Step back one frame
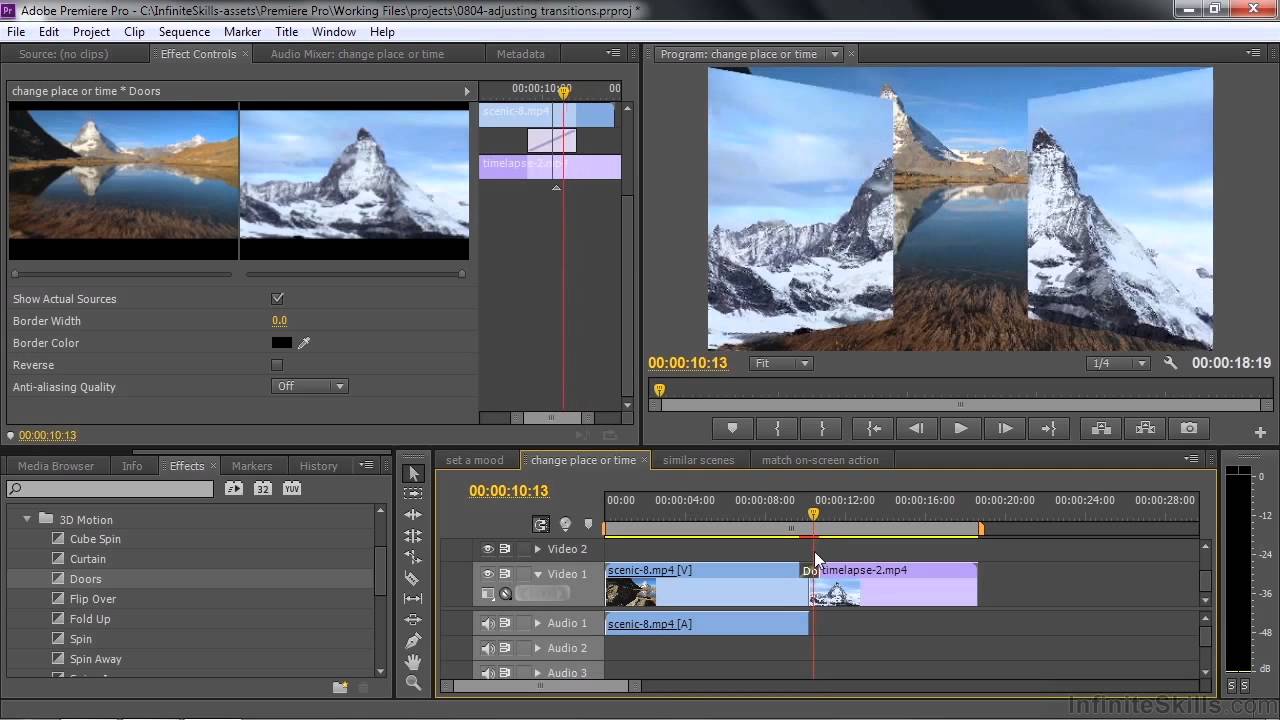This screenshot has height=720, width=1280. coord(916,428)
